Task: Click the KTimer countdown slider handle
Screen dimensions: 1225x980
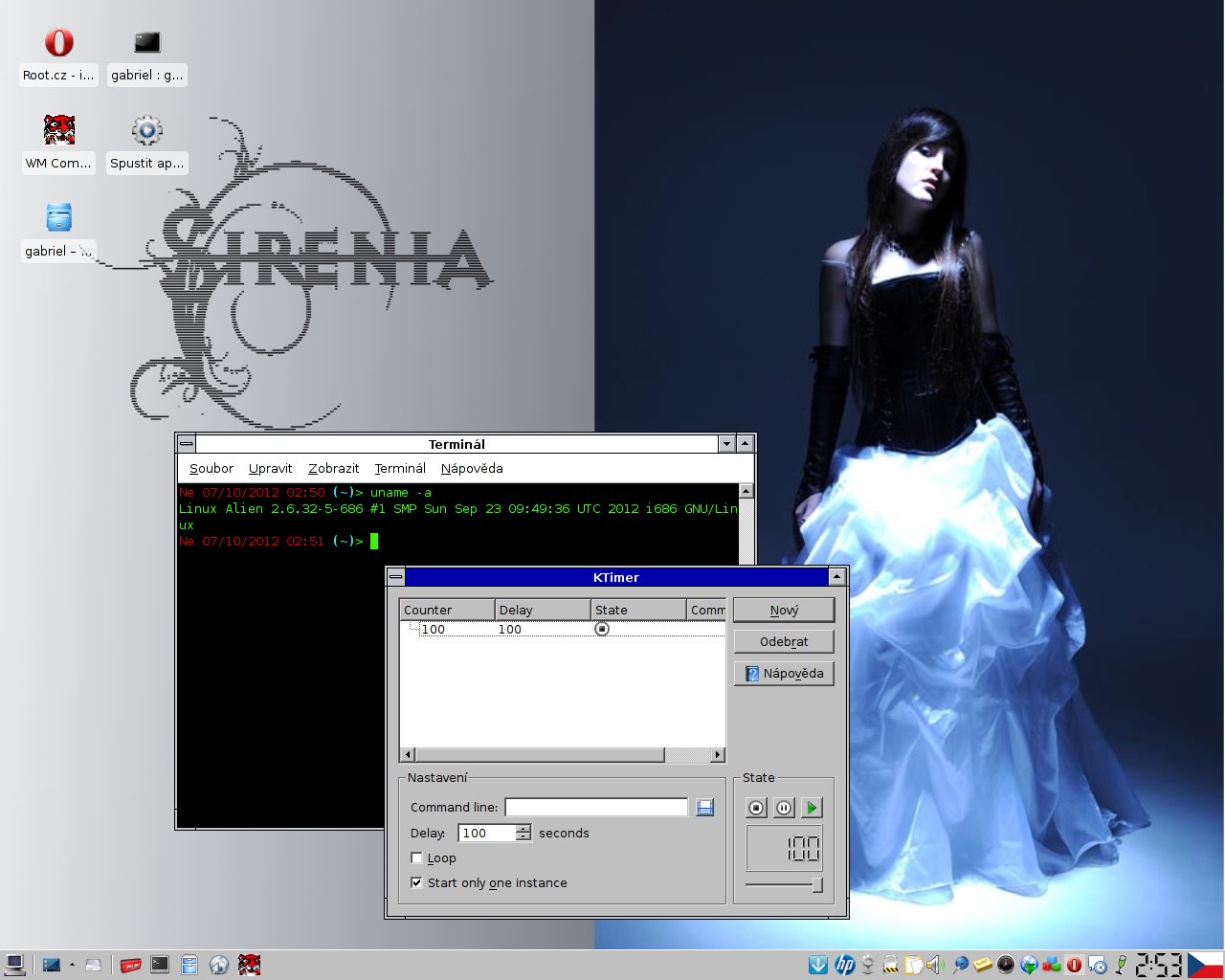Action: (817, 885)
